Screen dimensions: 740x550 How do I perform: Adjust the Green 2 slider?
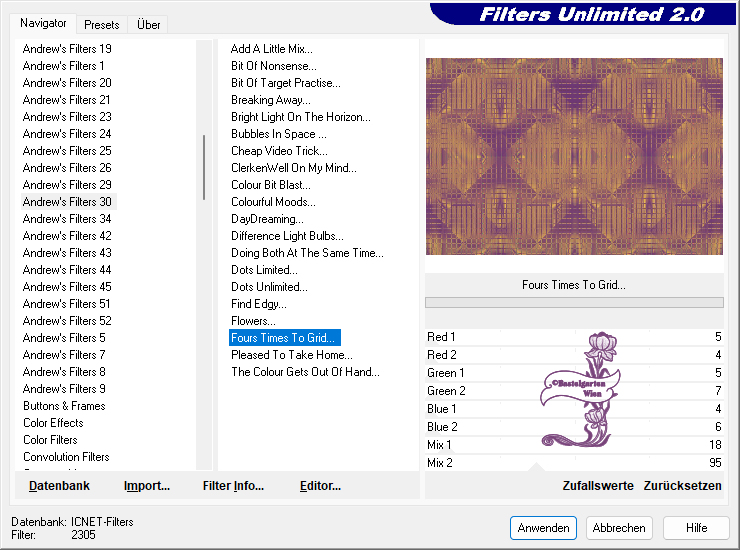click(574, 391)
